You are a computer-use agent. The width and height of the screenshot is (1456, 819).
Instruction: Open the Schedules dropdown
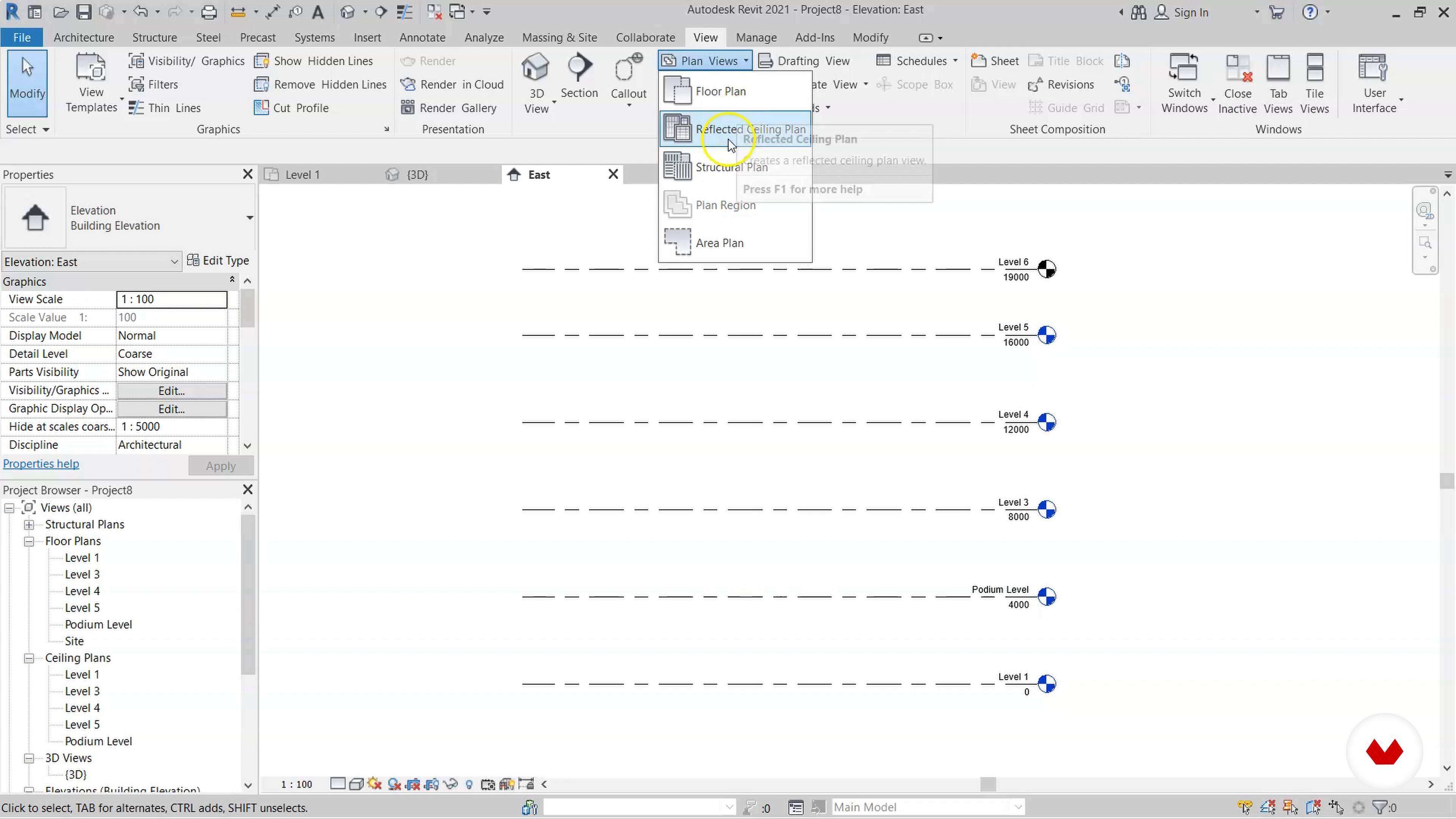(x=917, y=61)
